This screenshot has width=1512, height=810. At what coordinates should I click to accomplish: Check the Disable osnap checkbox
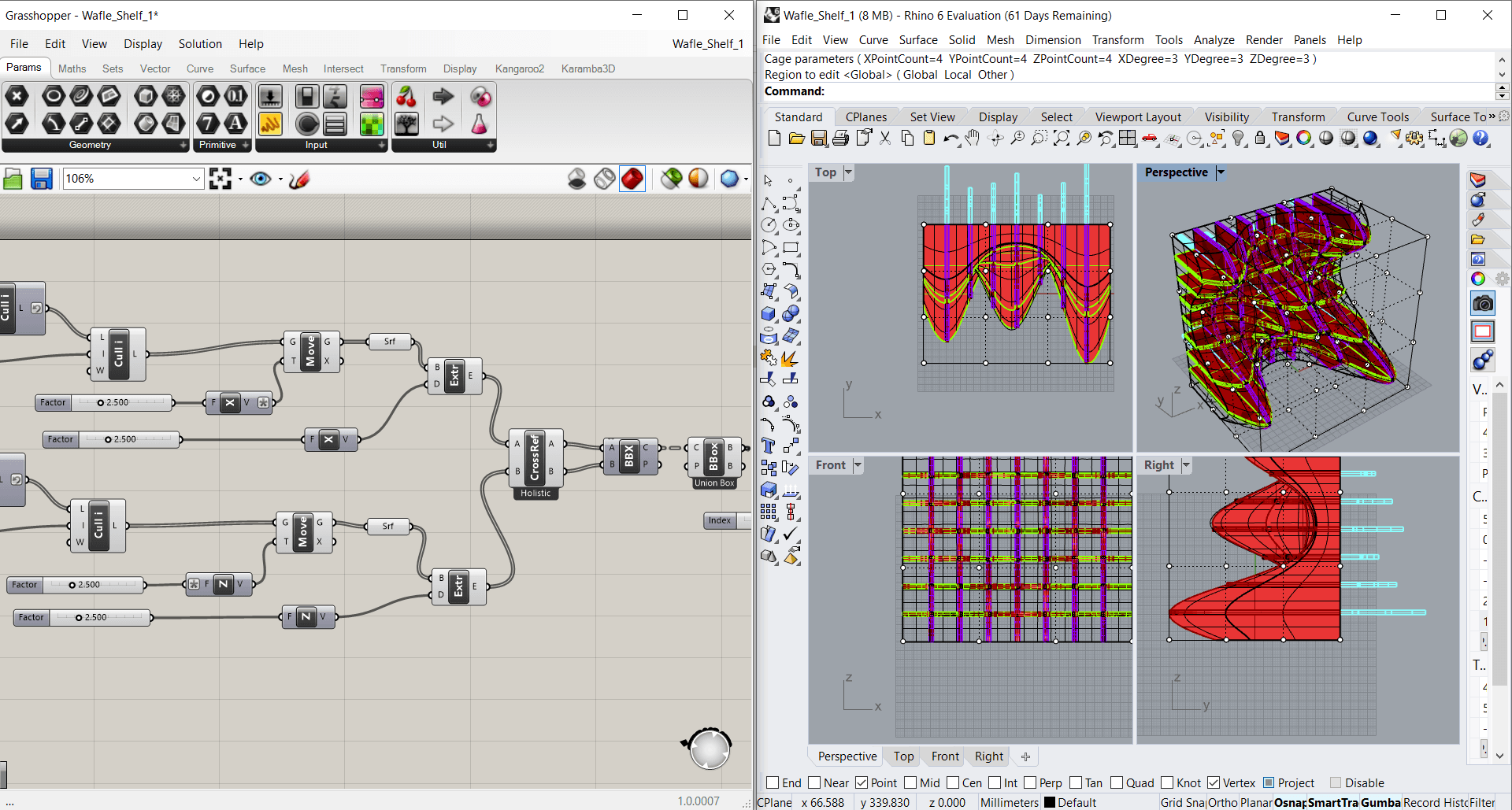1336,782
